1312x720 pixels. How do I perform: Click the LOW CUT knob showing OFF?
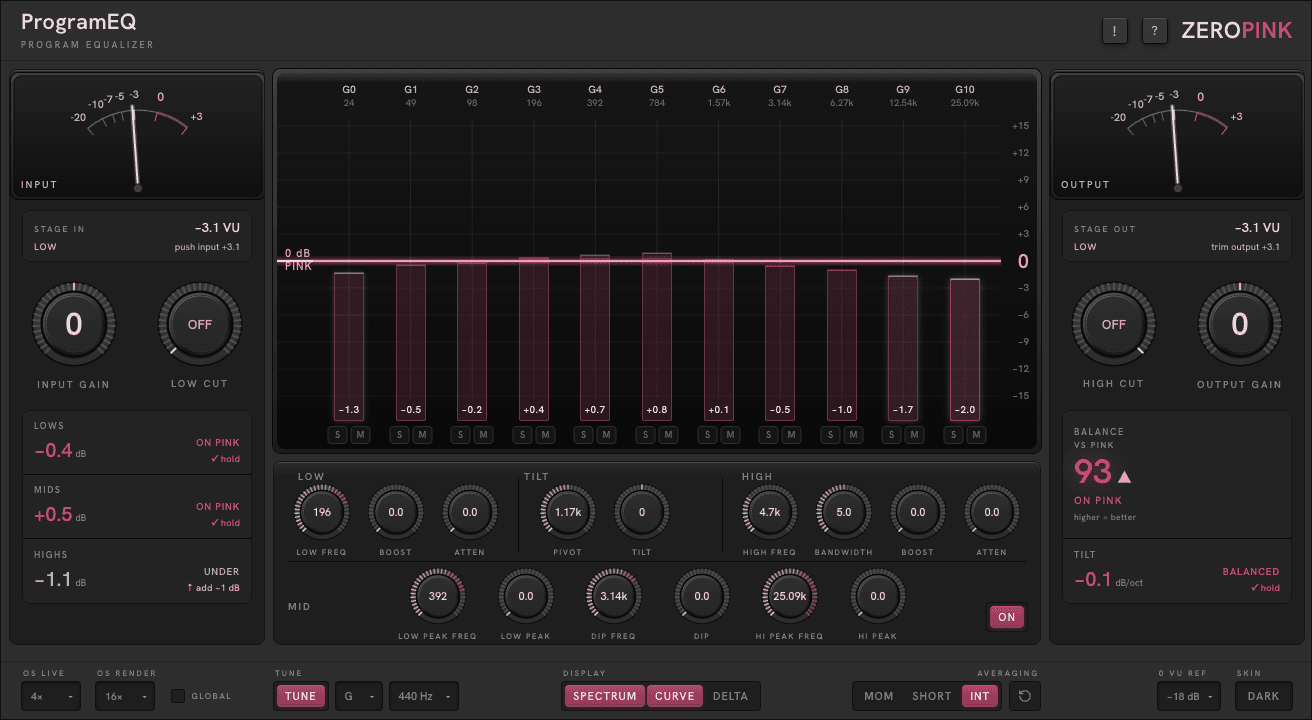200,325
